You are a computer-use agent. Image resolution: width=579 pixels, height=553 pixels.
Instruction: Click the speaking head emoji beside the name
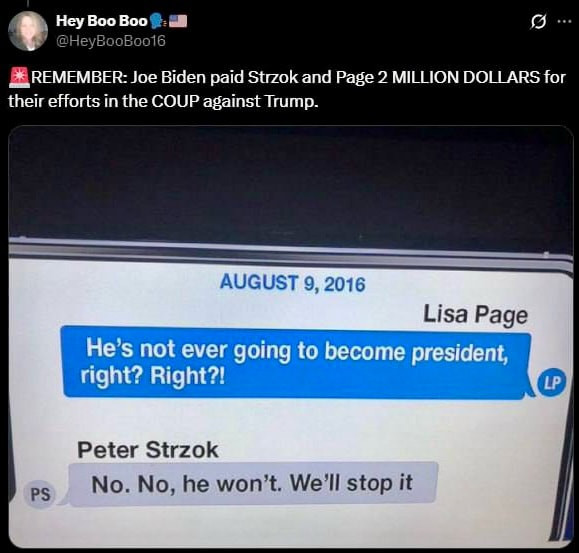click(157, 21)
